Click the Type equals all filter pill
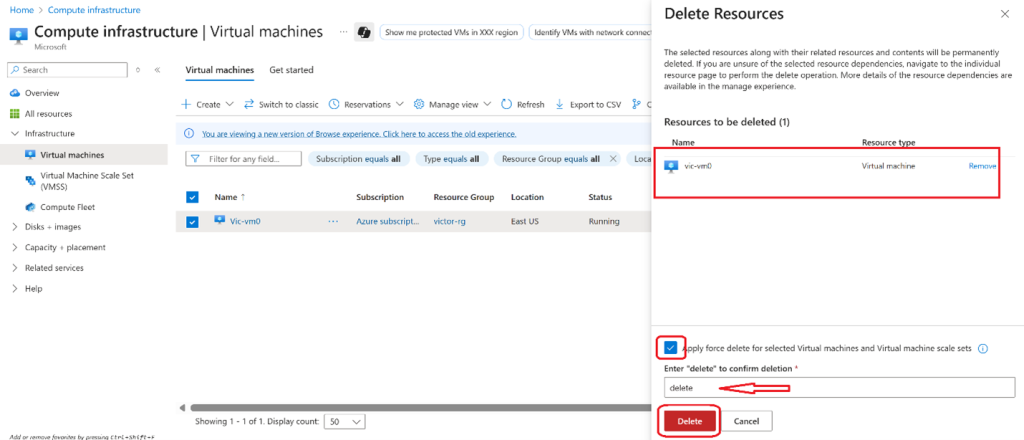The height and width of the screenshot is (440, 1024). (452, 159)
